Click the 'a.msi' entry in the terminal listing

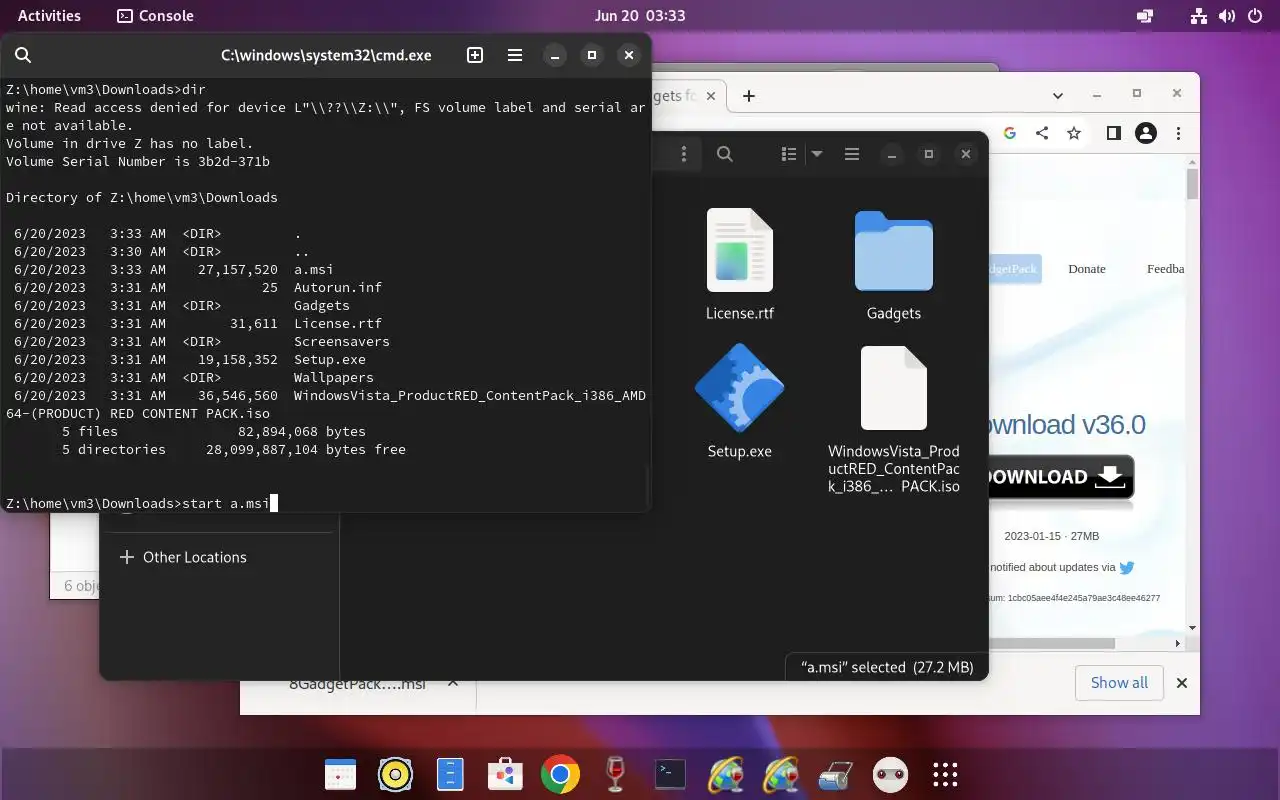click(x=313, y=269)
